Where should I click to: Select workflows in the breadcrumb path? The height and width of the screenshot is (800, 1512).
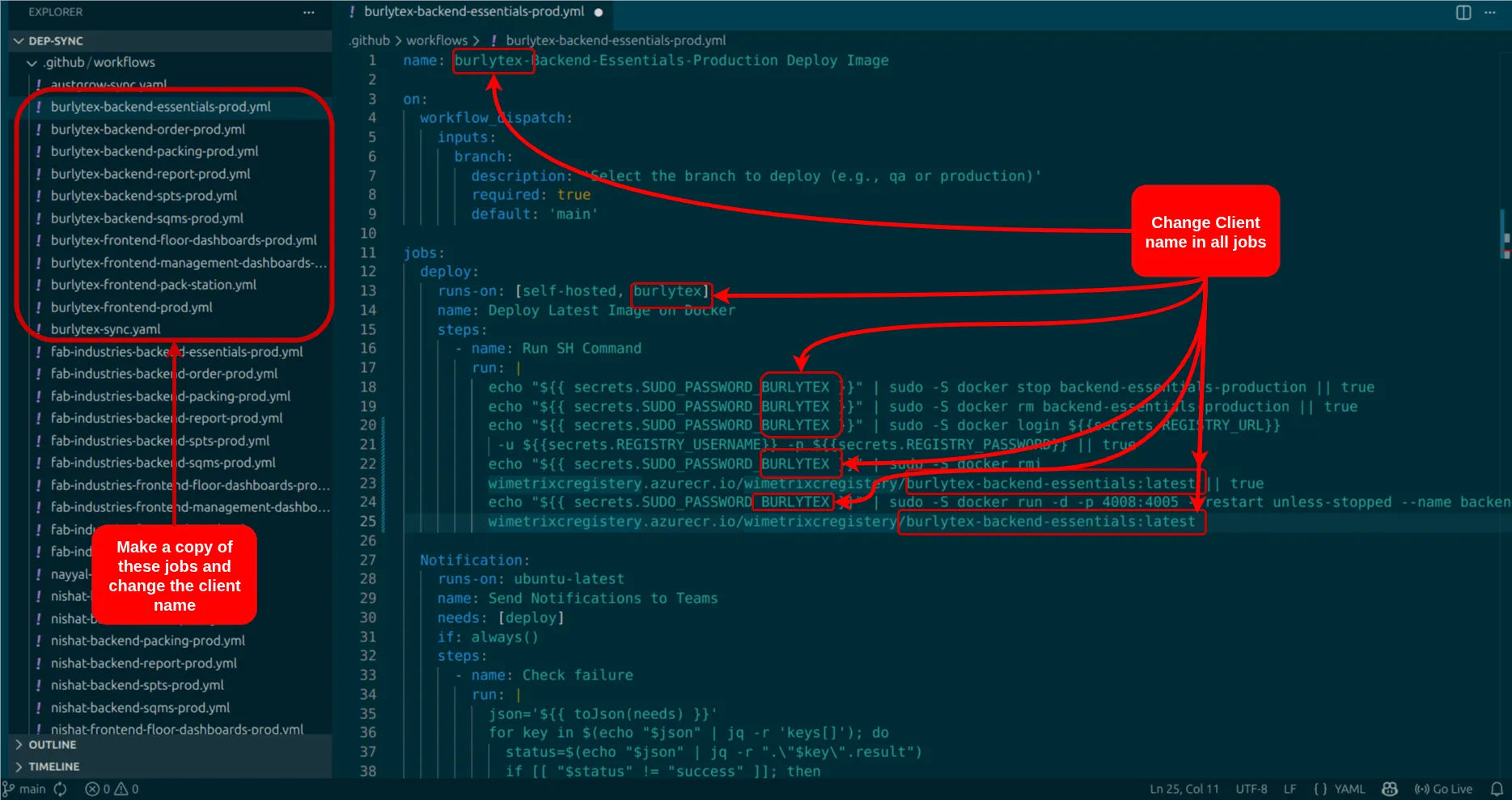(437, 40)
